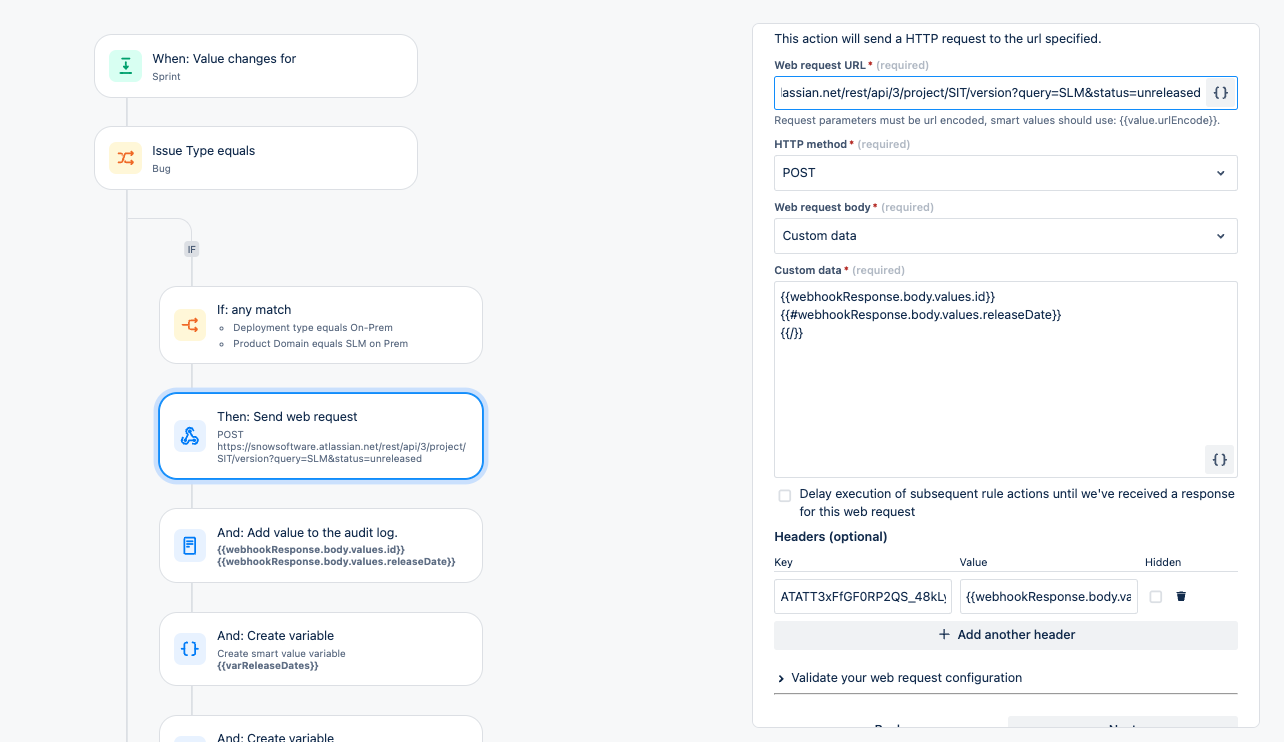This screenshot has width=1284, height=742.
Task: Select the audit log action icon
Action: (x=189, y=545)
